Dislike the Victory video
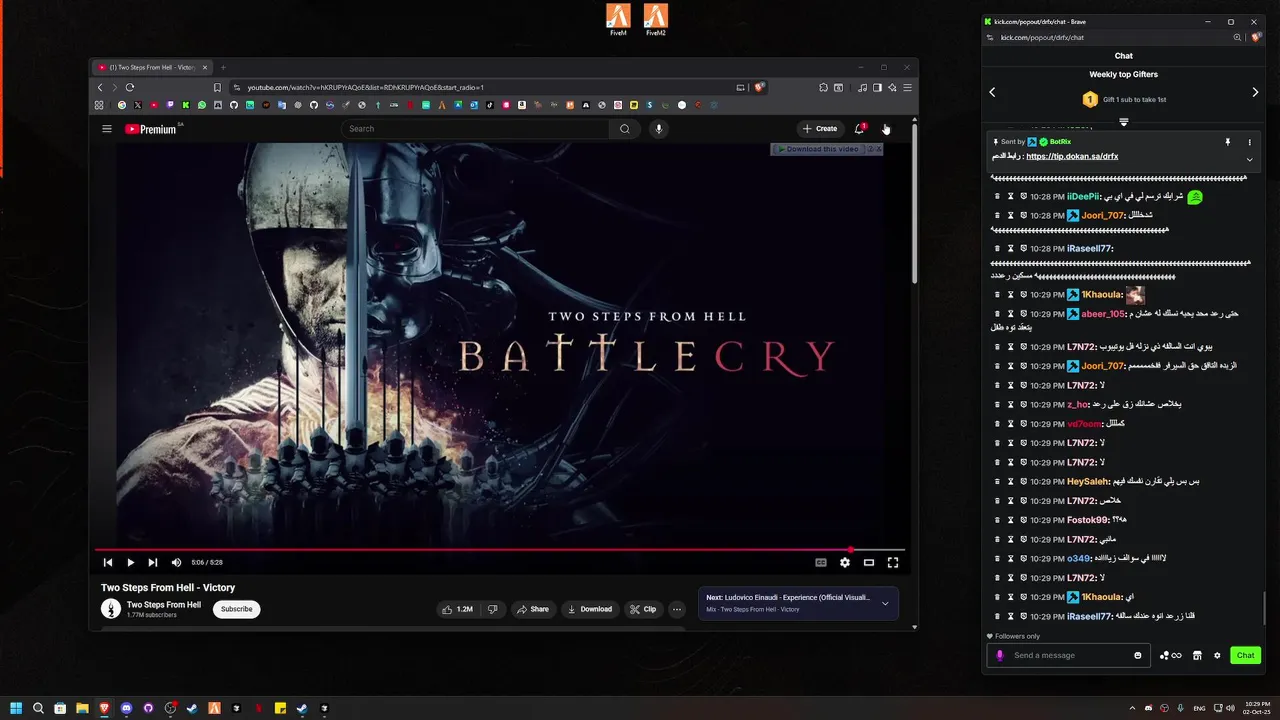This screenshot has height=720, width=1280. point(492,609)
